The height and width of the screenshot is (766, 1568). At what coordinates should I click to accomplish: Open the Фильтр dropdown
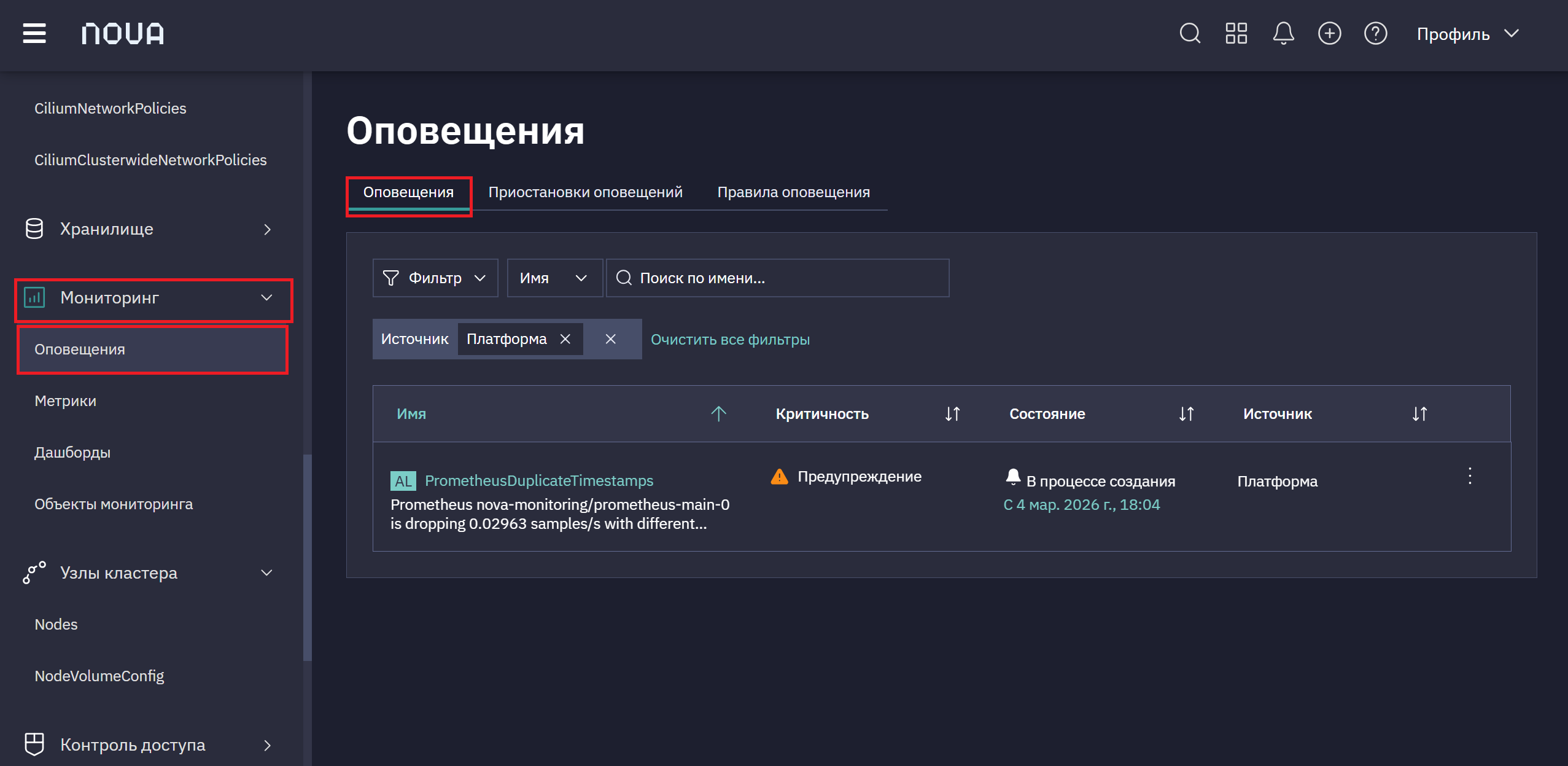435,278
